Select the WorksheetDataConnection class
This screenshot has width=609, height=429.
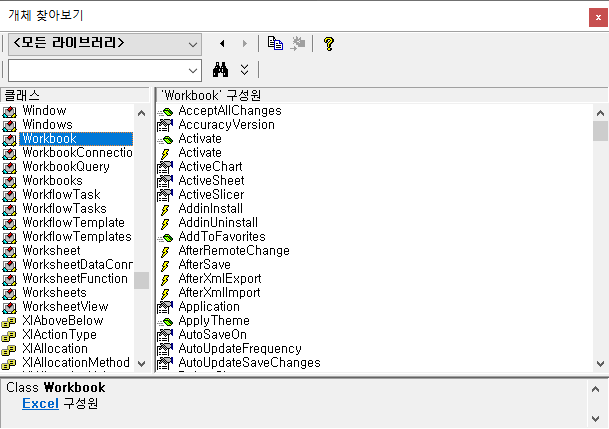(77, 264)
